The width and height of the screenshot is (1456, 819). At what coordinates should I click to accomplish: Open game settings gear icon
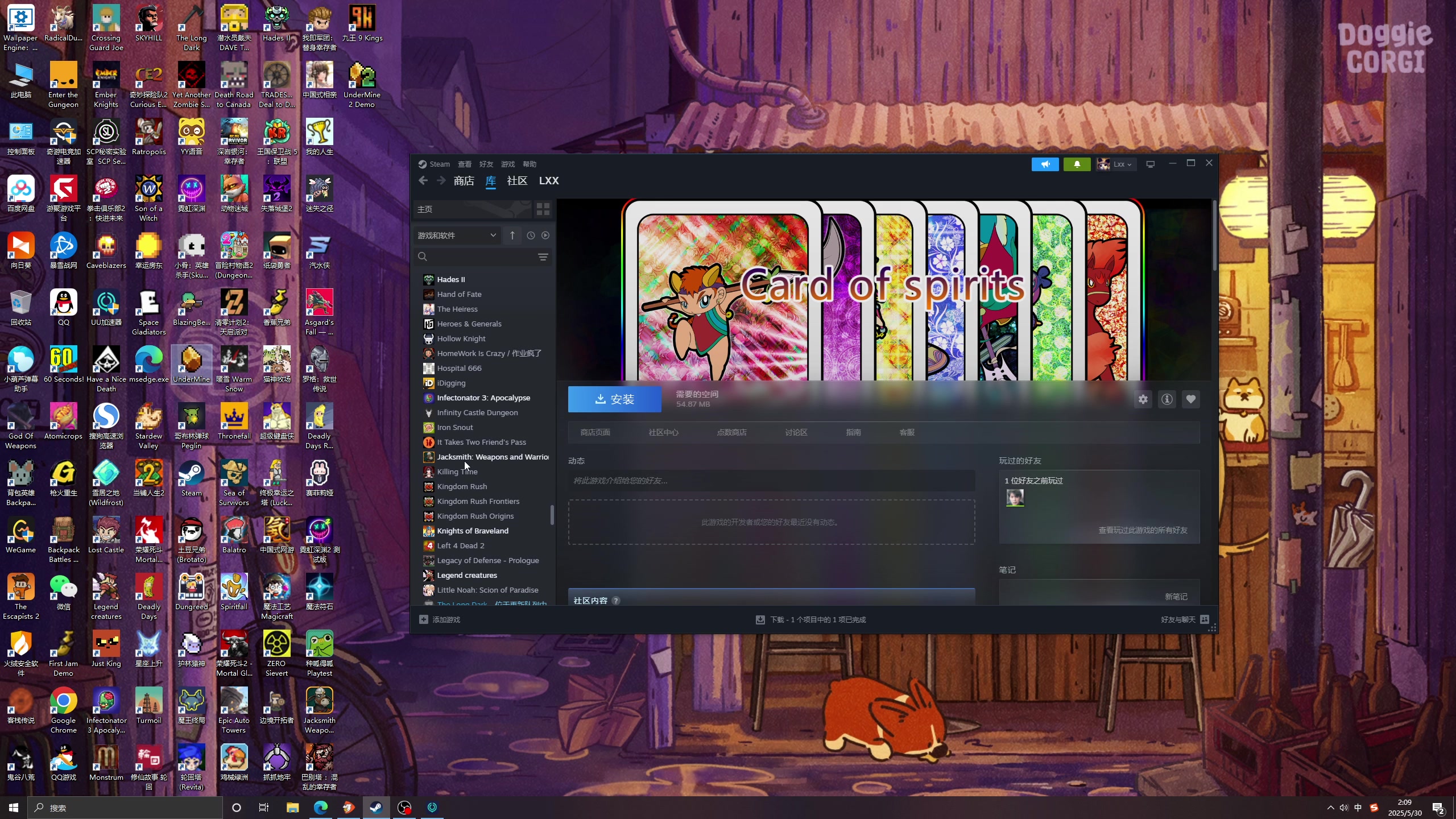click(1143, 399)
